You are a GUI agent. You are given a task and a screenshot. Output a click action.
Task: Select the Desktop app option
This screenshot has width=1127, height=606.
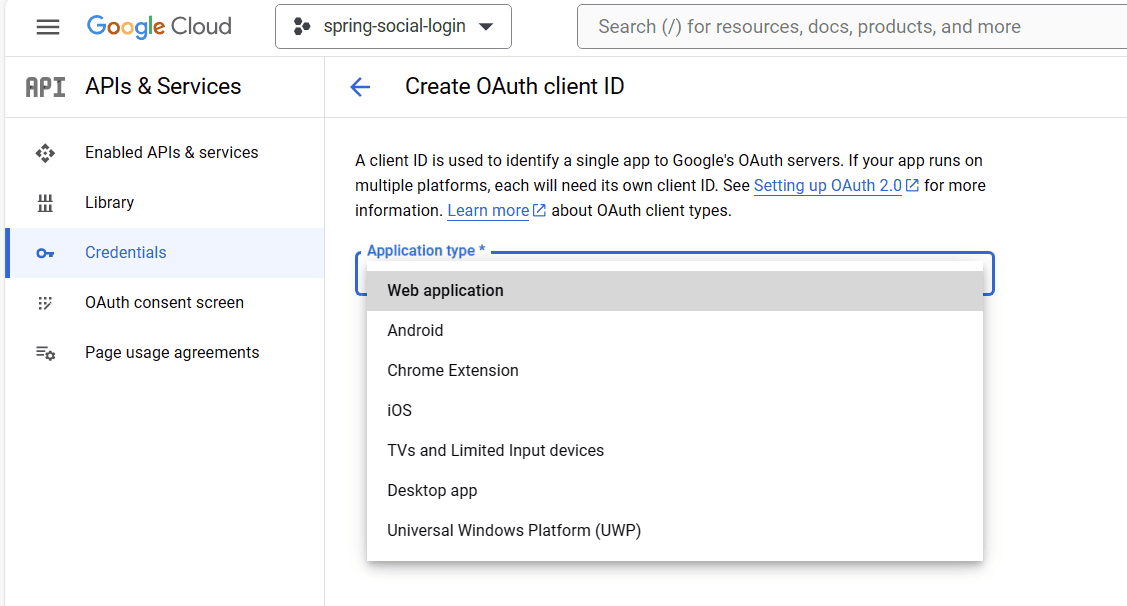(x=432, y=491)
